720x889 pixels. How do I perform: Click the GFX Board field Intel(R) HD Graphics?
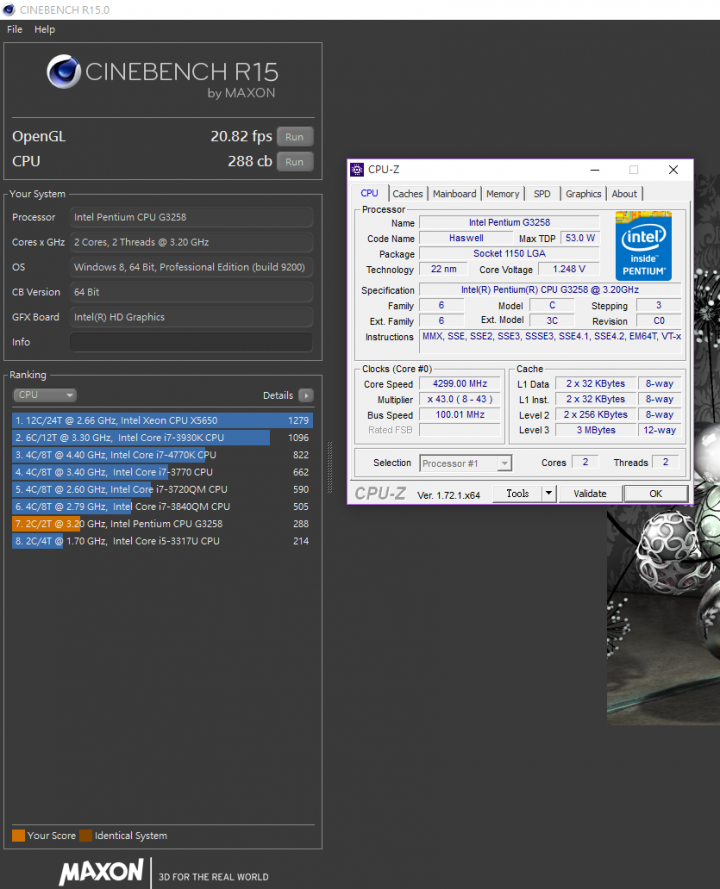click(x=191, y=317)
